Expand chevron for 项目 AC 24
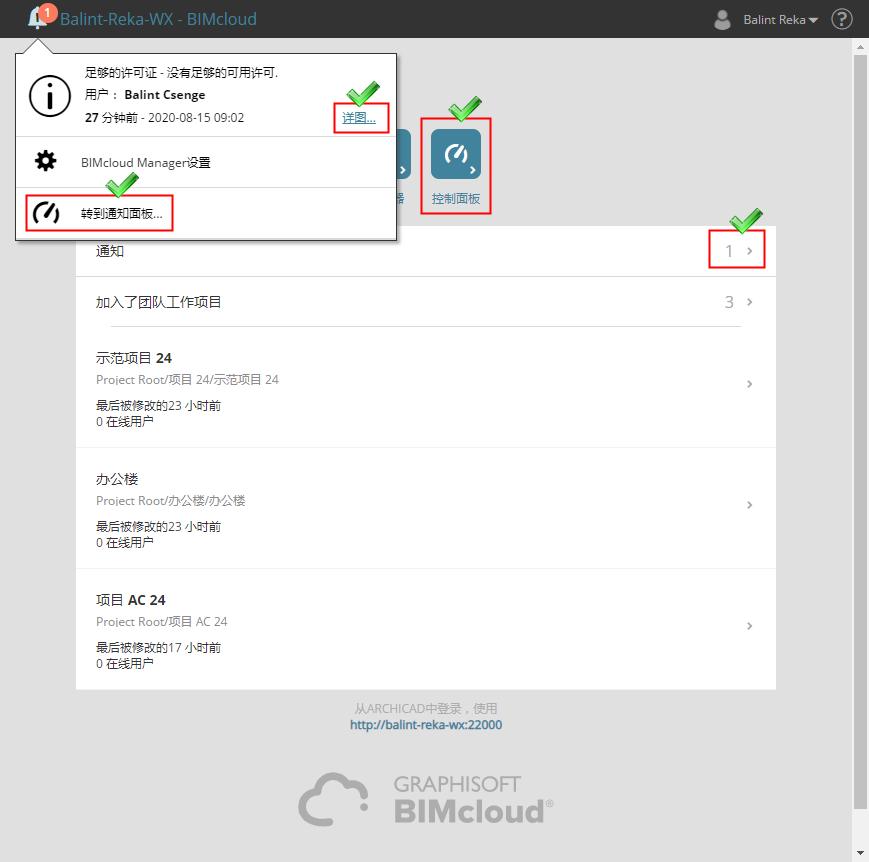 [x=749, y=626]
